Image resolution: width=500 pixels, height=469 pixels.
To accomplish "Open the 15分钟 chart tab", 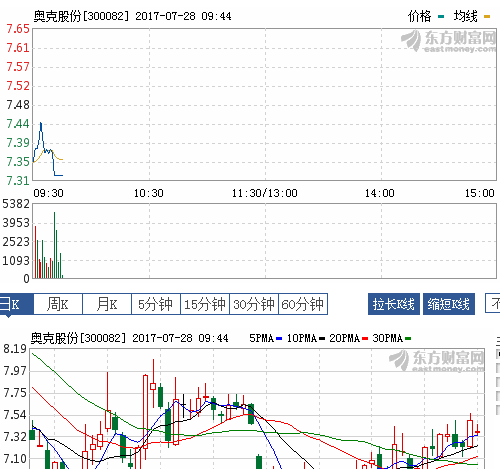I will (x=205, y=304).
